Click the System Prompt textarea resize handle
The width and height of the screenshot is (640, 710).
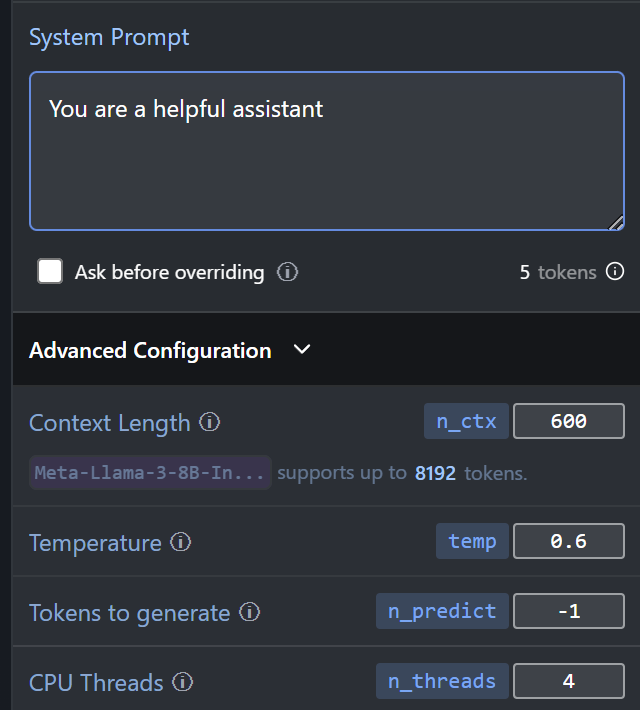coord(616,223)
